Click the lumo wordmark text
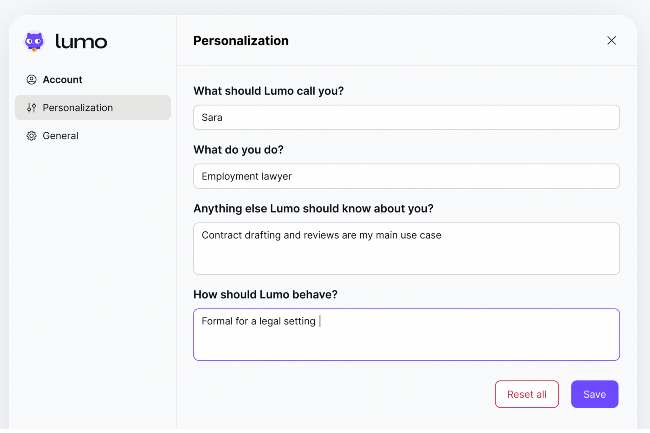The image size is (650, 433). point(81,41)
